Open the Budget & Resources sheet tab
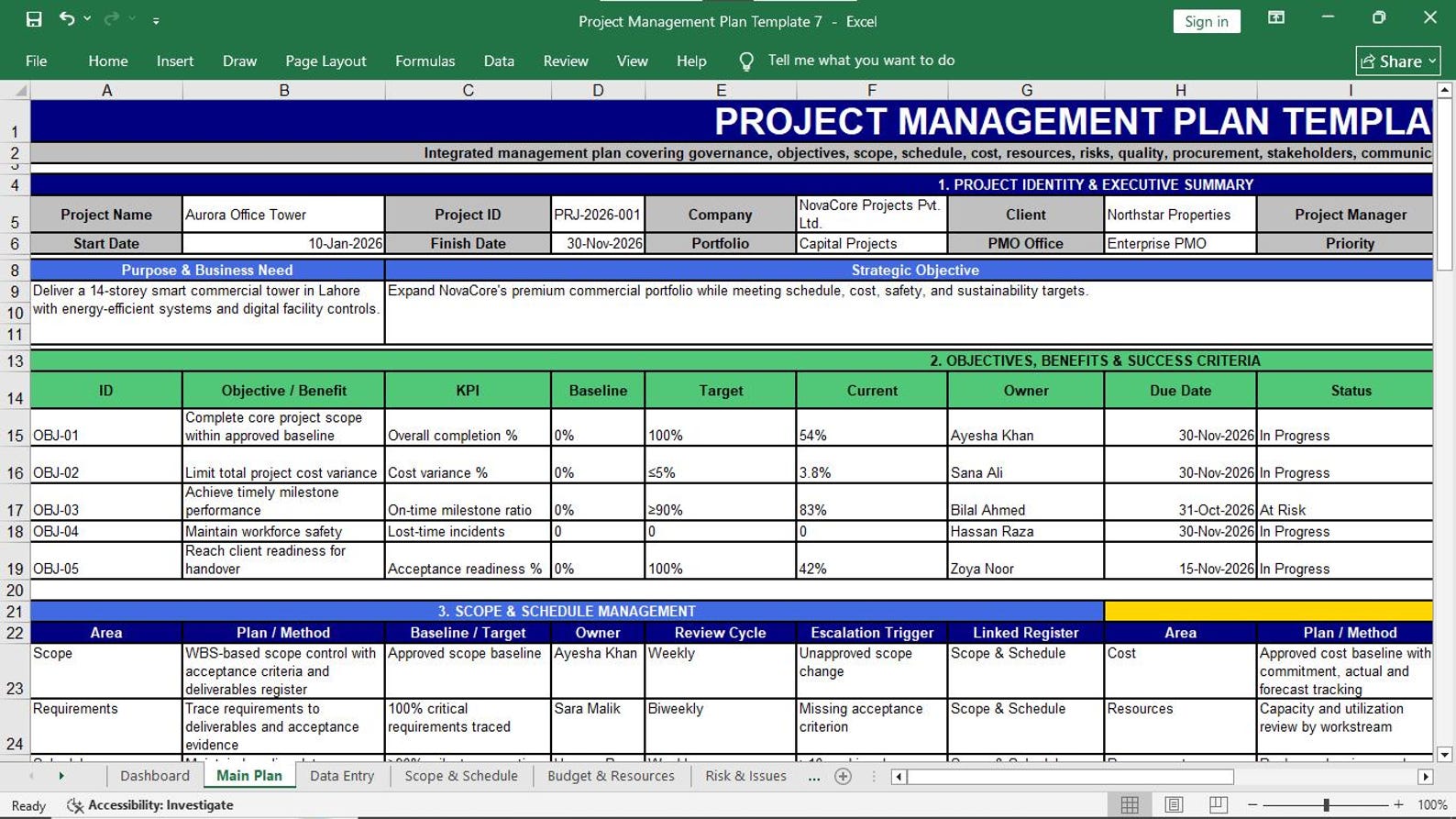This screenshot has height=819, width=1456. [611, 776]
